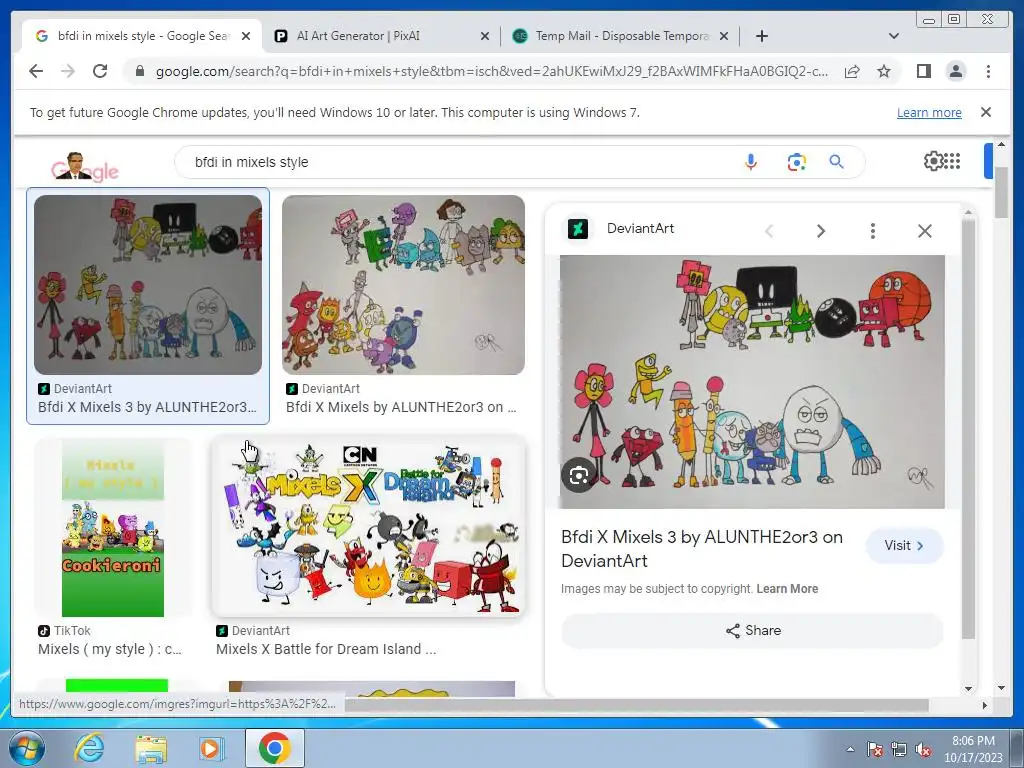The width and height of the screenshot is (1024, 768).
Task: Open Learn more link in update bar
Action: [x=929, y=112]
